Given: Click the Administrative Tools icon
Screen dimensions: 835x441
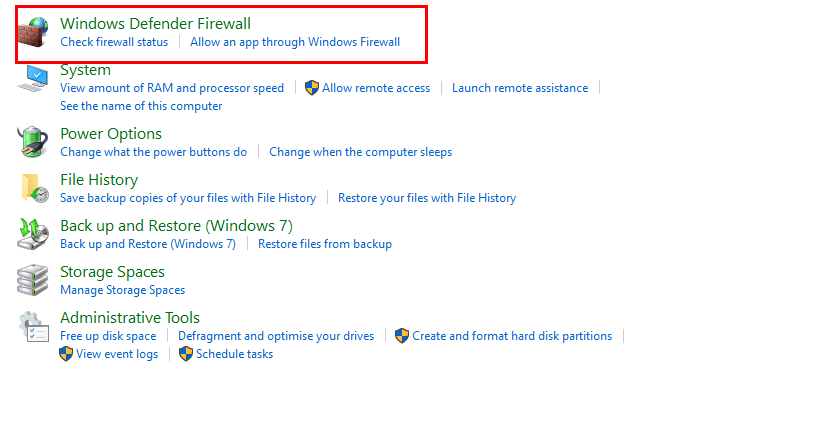Looking at the screenshot, I should [x=34, y=326].
